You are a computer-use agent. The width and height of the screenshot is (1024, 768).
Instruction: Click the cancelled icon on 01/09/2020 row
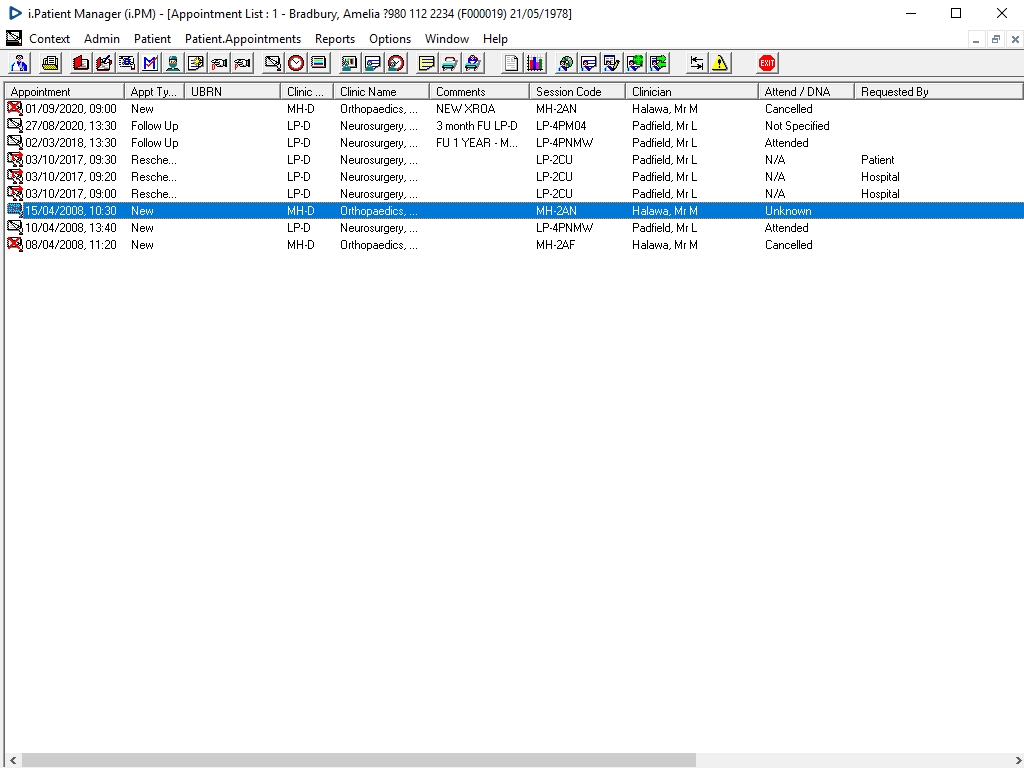pyautogui.click(x=15, y=108)
